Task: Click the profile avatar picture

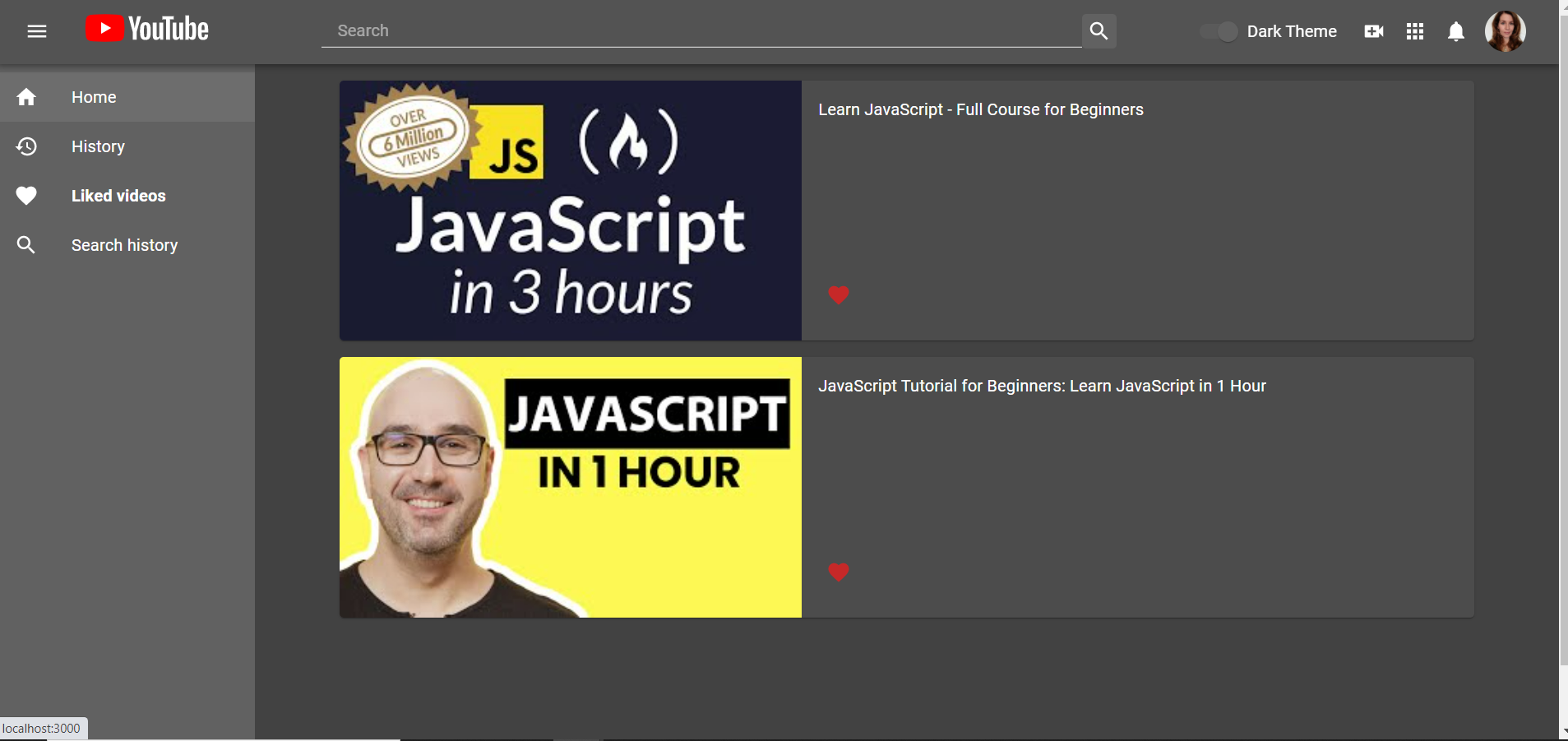Action: 1505,30
